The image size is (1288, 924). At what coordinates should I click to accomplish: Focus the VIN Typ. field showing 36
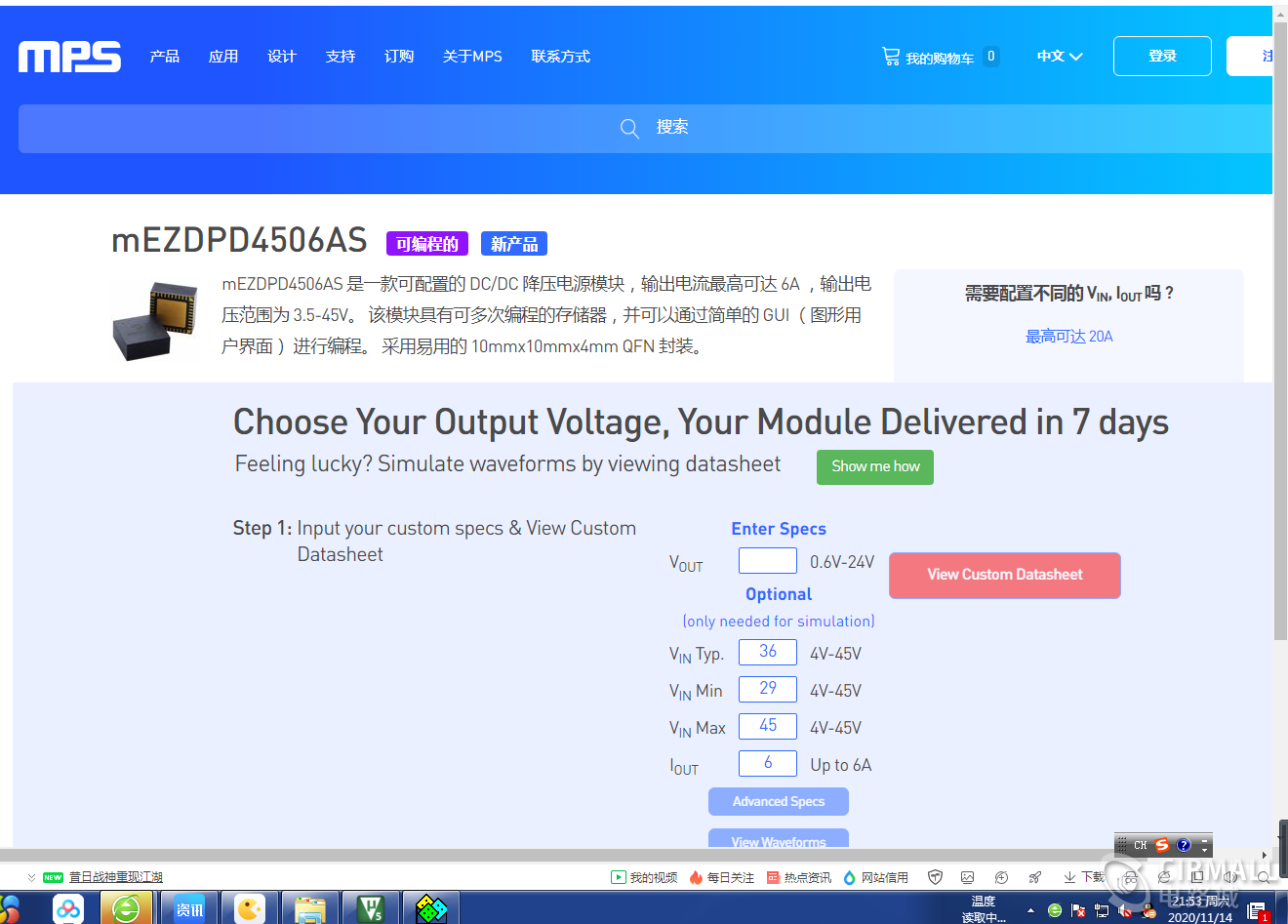tap(768, 652)
